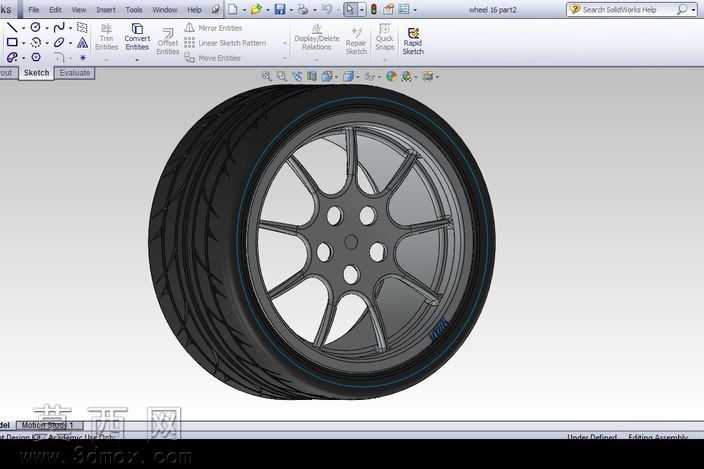Expand the Line tool dropdown arrow

pyautogui.click(x=23, y=28)
